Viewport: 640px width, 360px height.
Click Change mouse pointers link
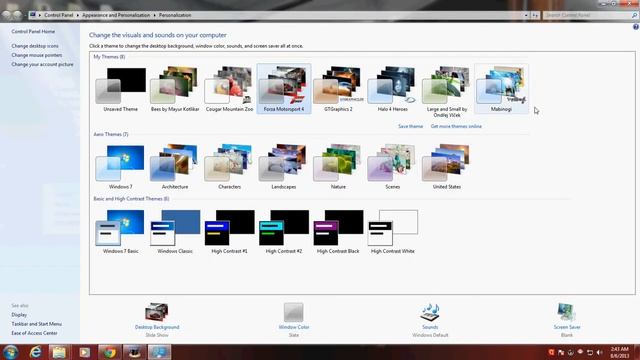coord(37,55)
